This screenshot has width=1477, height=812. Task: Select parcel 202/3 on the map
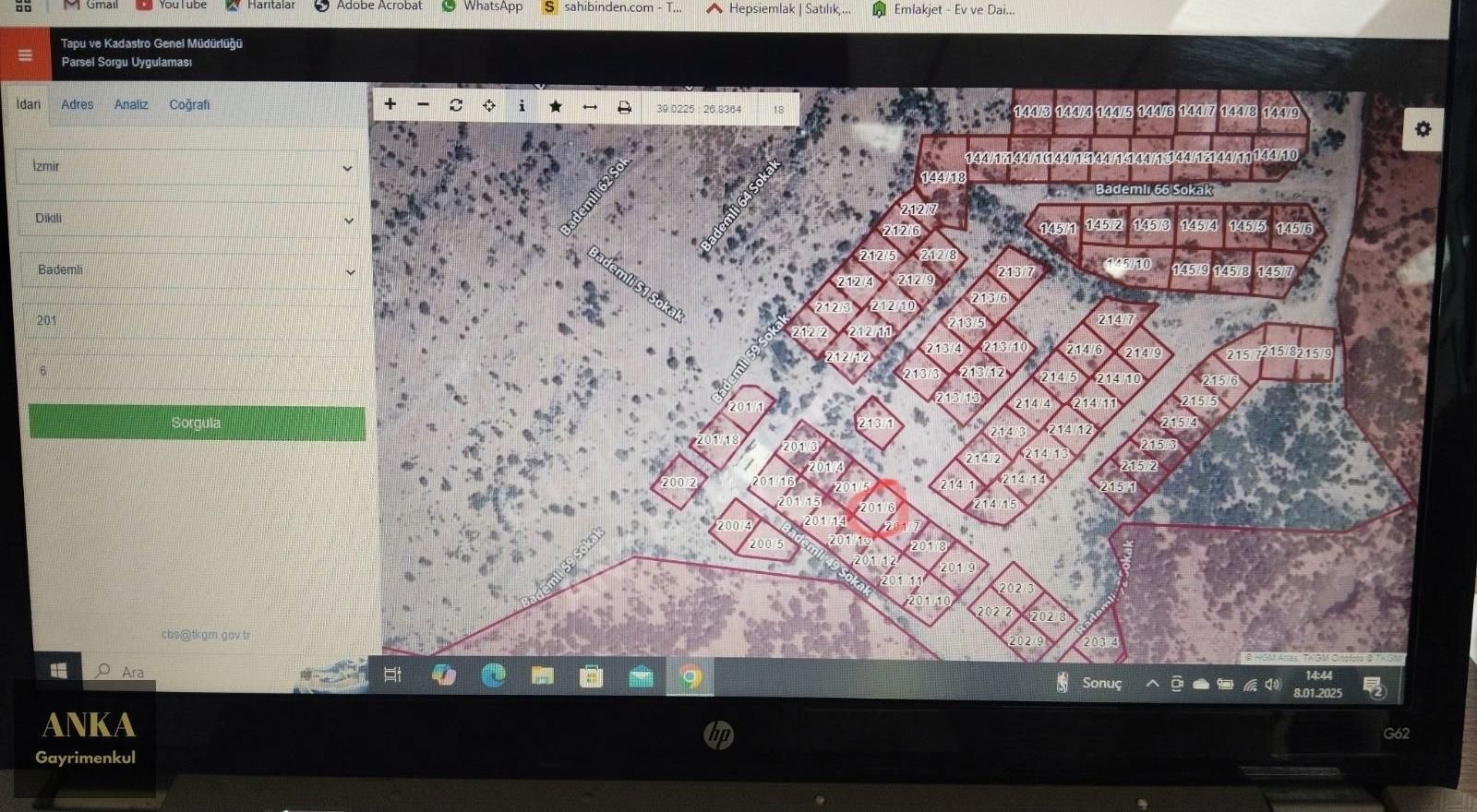[1015, 588]
